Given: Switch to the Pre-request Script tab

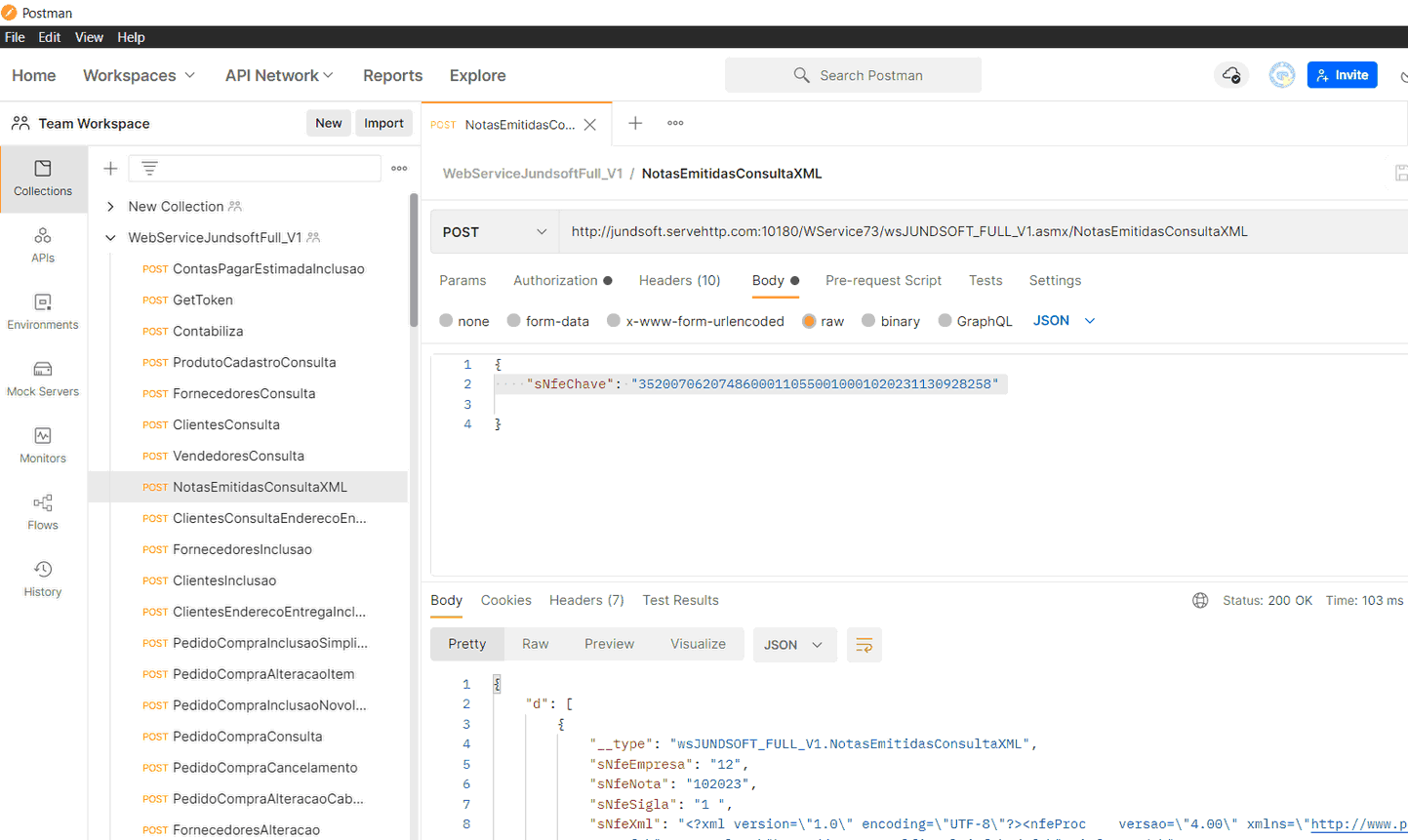Looking at the screenshot, I should (x=882, y=280).
